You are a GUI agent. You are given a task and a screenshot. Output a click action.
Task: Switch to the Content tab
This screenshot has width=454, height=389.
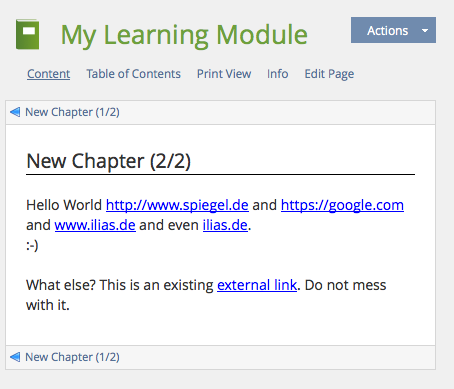(49, 74)
